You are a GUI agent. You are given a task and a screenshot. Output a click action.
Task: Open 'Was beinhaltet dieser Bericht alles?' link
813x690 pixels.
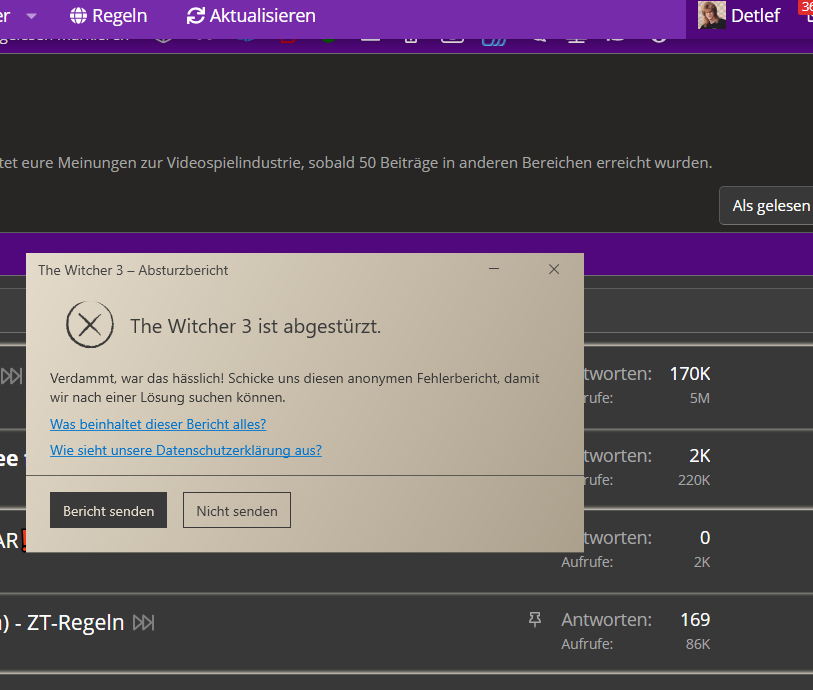pyautogui.click(x=158, y=424)
